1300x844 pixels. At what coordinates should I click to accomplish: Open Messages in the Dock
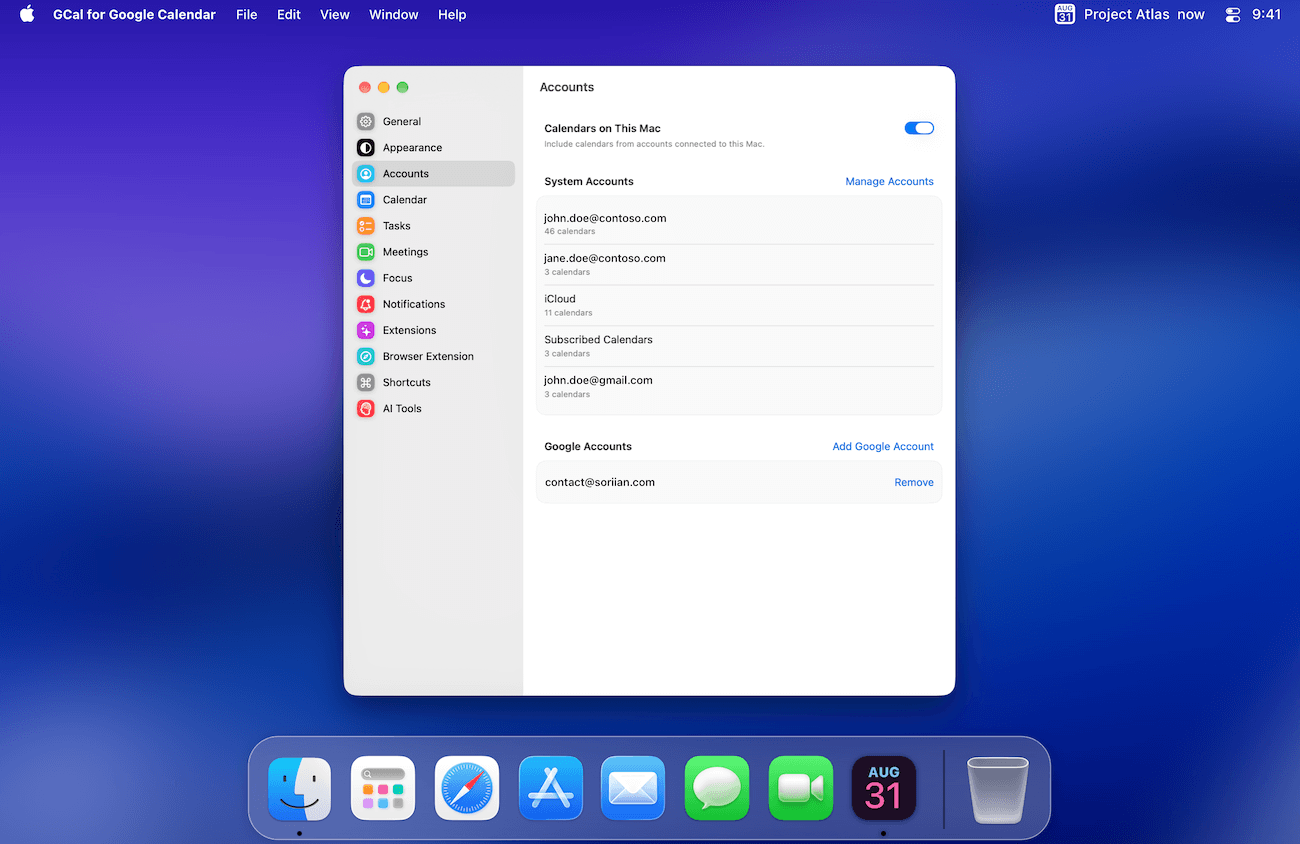coord(717,788)
